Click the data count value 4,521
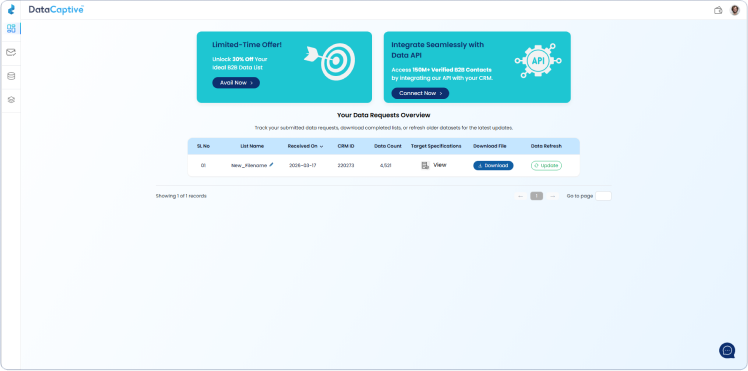 point(385,165)
